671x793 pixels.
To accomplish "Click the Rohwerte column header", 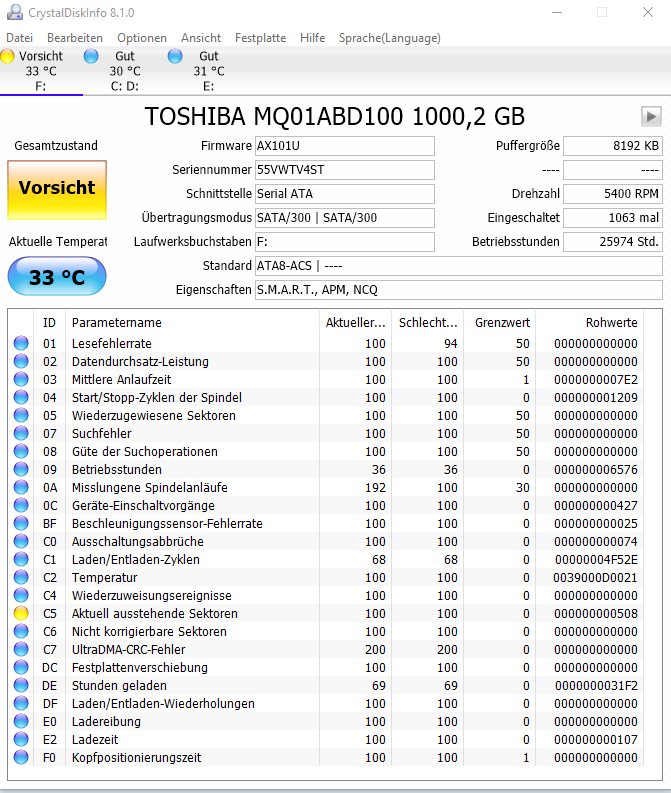I will (590, 323).
